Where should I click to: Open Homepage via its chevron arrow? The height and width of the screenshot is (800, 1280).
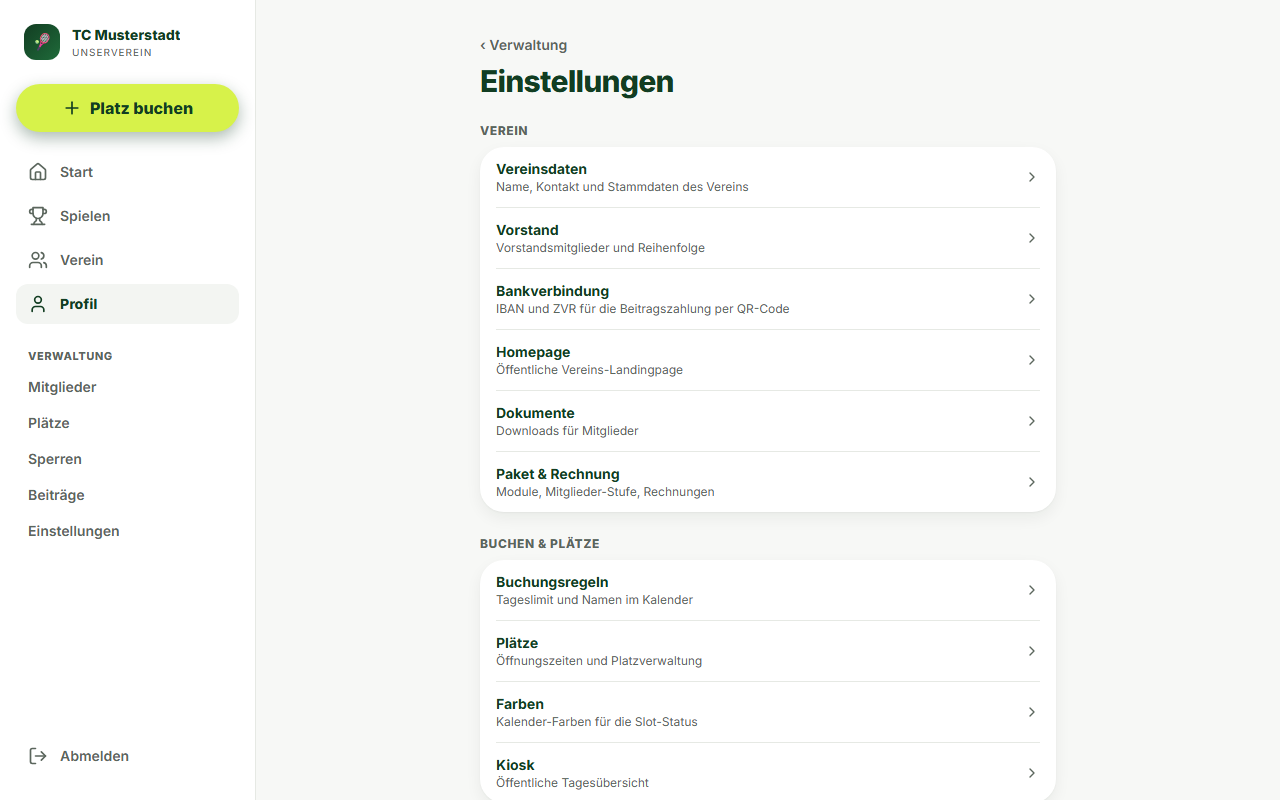coord(1032,360)
